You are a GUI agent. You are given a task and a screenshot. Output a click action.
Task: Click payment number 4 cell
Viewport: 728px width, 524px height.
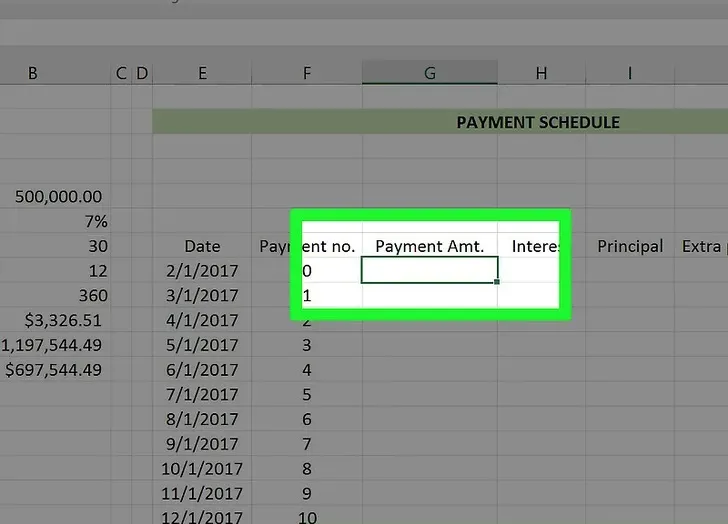[x=307, y=369]
